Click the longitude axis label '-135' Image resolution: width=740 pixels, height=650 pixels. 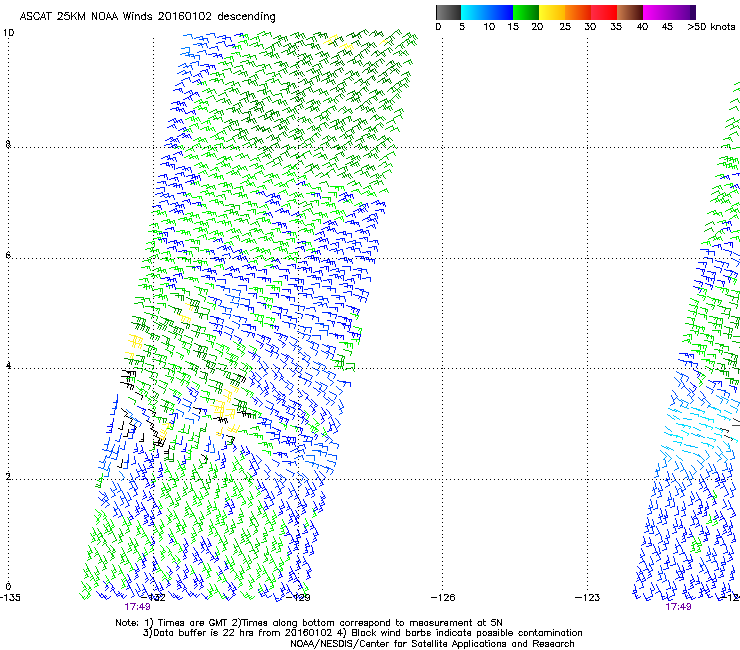10,598
